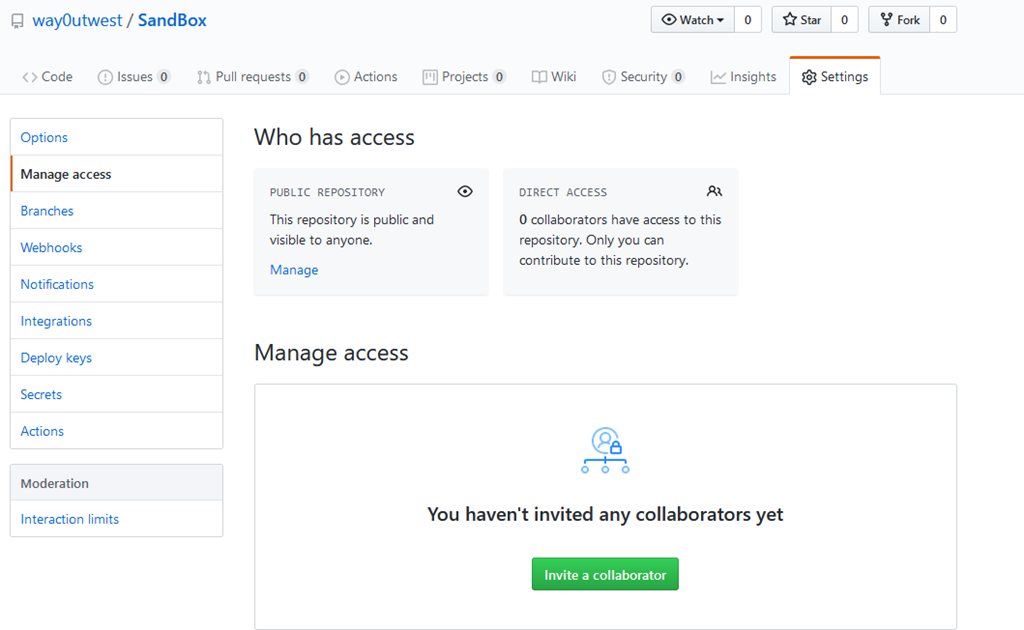This screenshot has height=630, width=1024.
Task: Open the Actions tab in repo navigation
Action: point(366,77)
